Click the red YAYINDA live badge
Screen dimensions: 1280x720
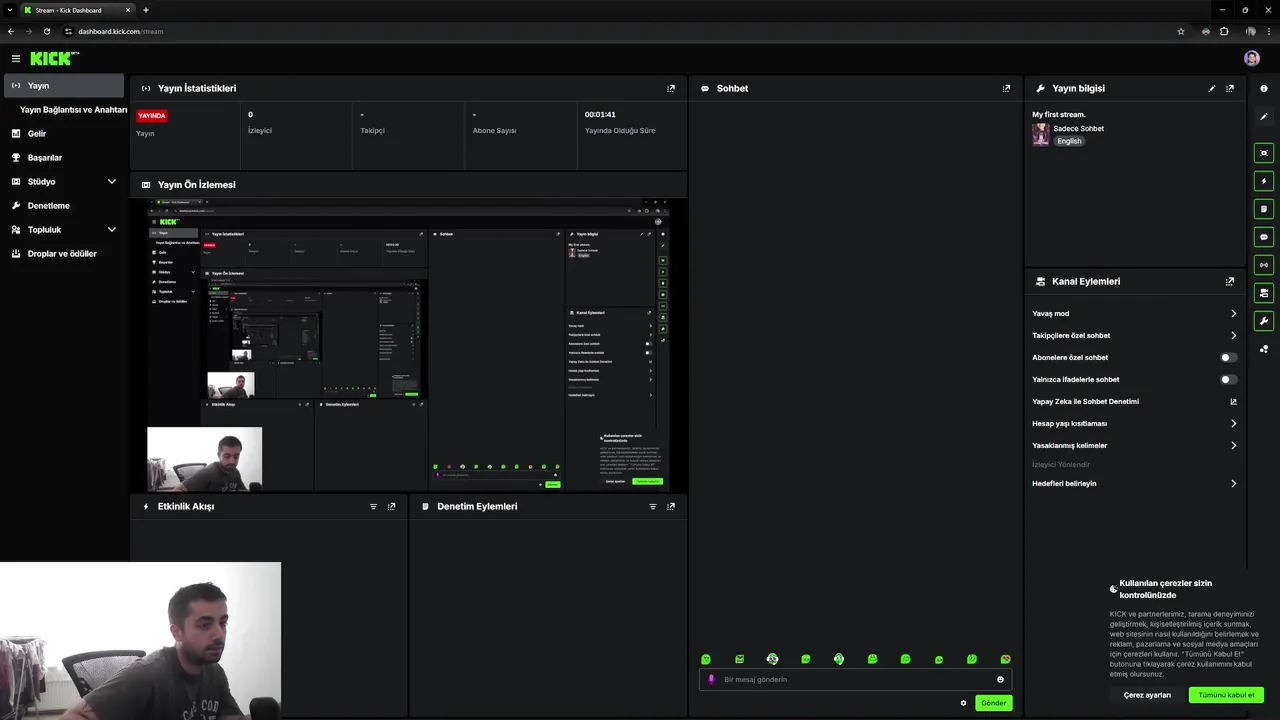pyautogui.click(x=152, y=115)
